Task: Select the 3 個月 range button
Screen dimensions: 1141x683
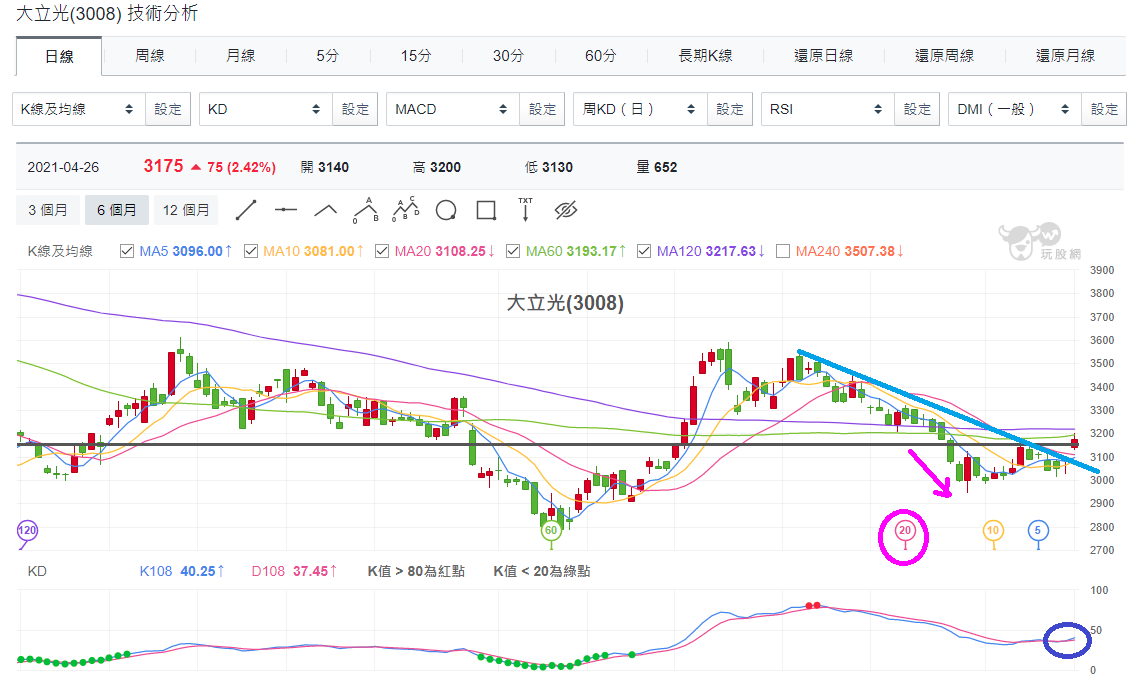Action: point(48,210)
